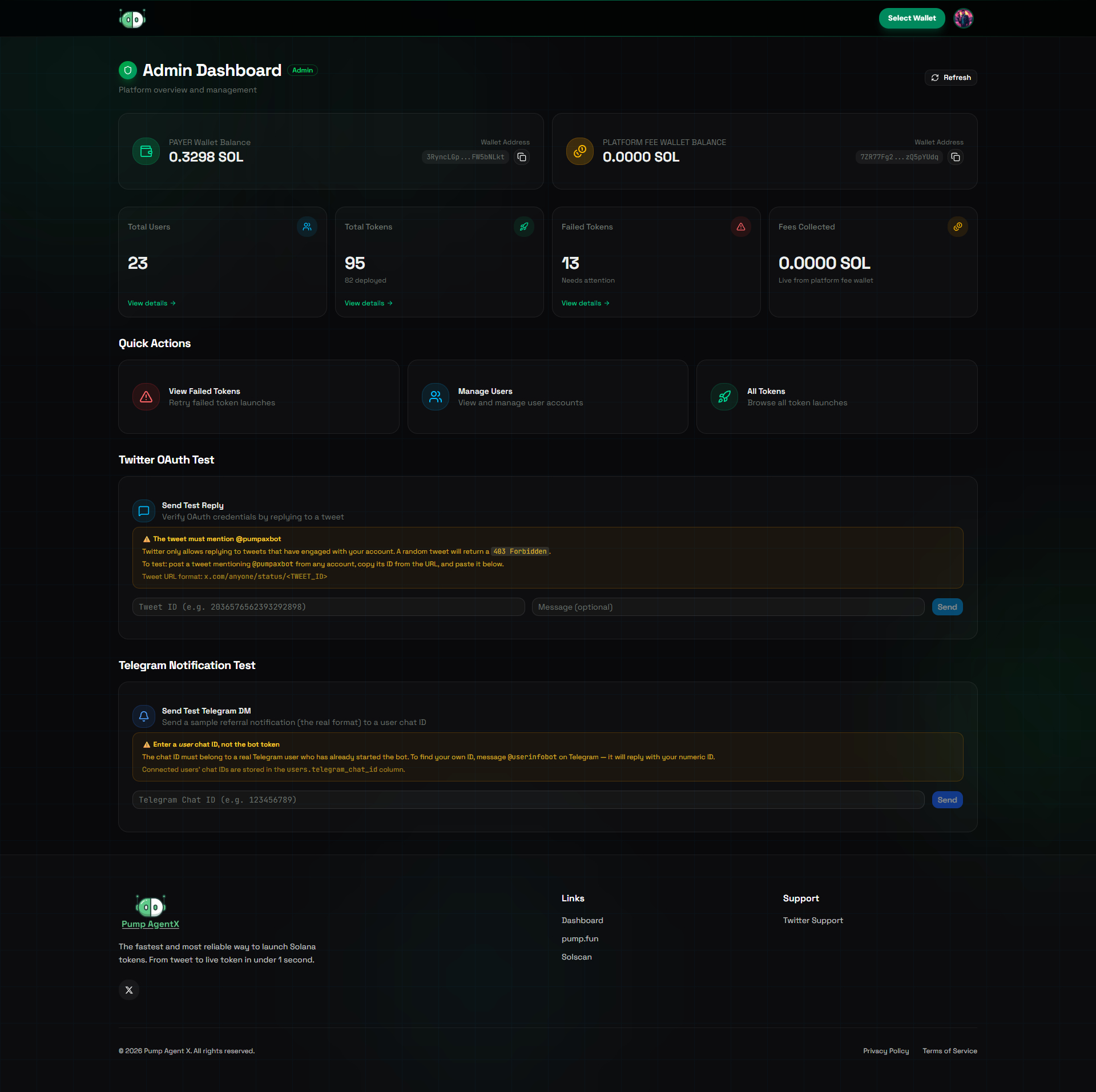Click the Needs attention text
This screenshot has height=1092, width=1096.
click(x=588, y=280)
